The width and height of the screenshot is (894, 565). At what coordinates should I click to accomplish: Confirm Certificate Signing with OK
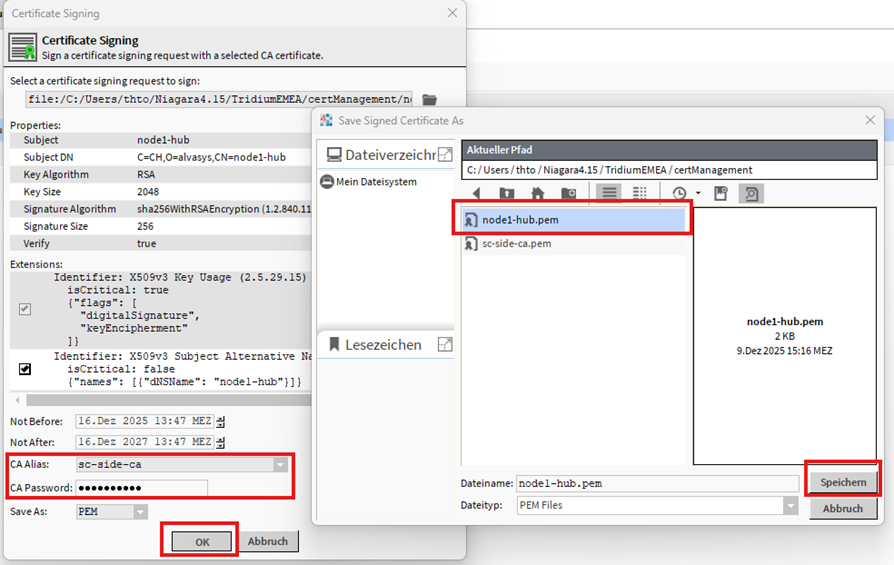coord(202,542)
